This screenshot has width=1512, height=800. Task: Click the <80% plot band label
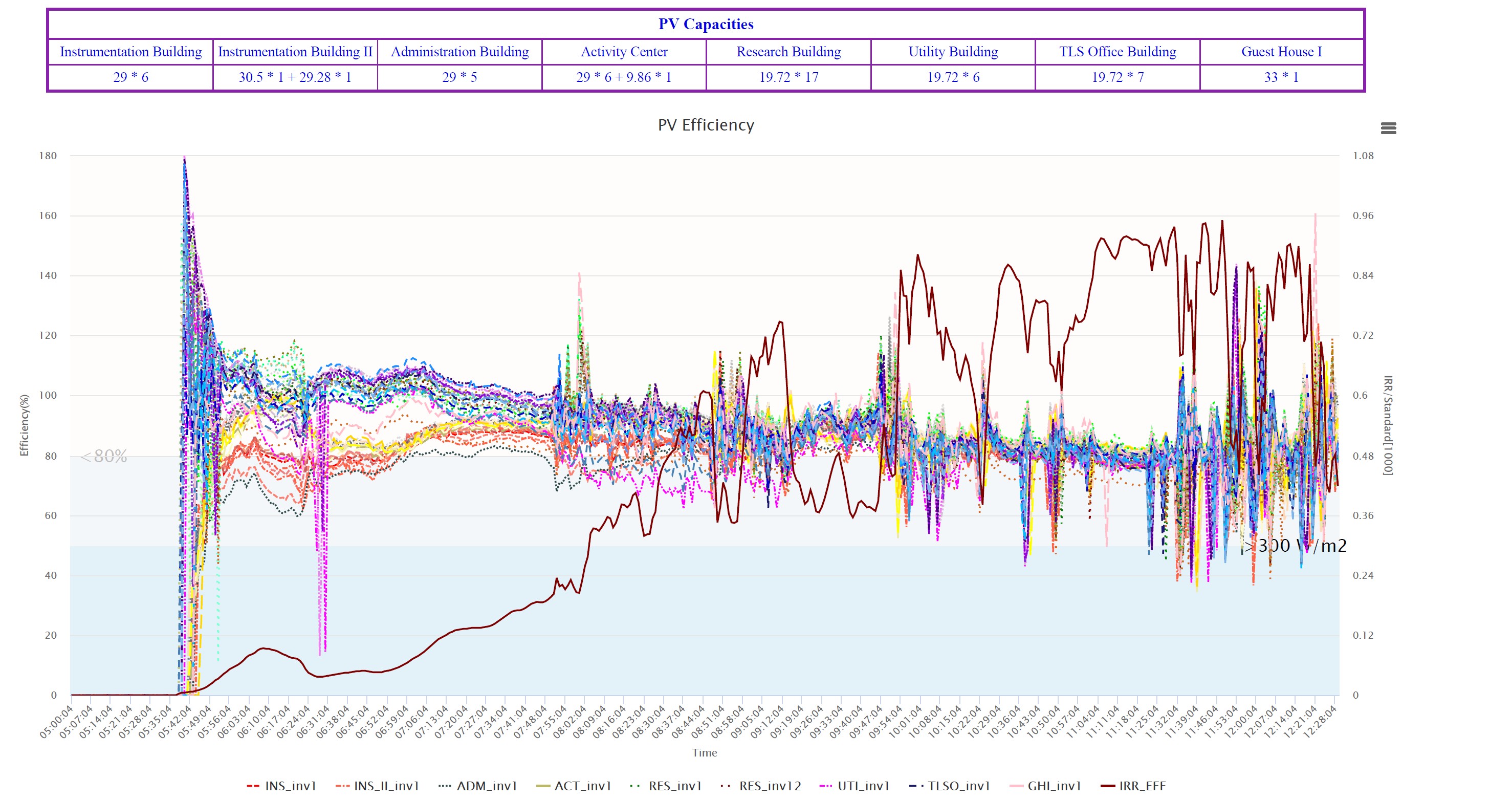tap(104, 456)
